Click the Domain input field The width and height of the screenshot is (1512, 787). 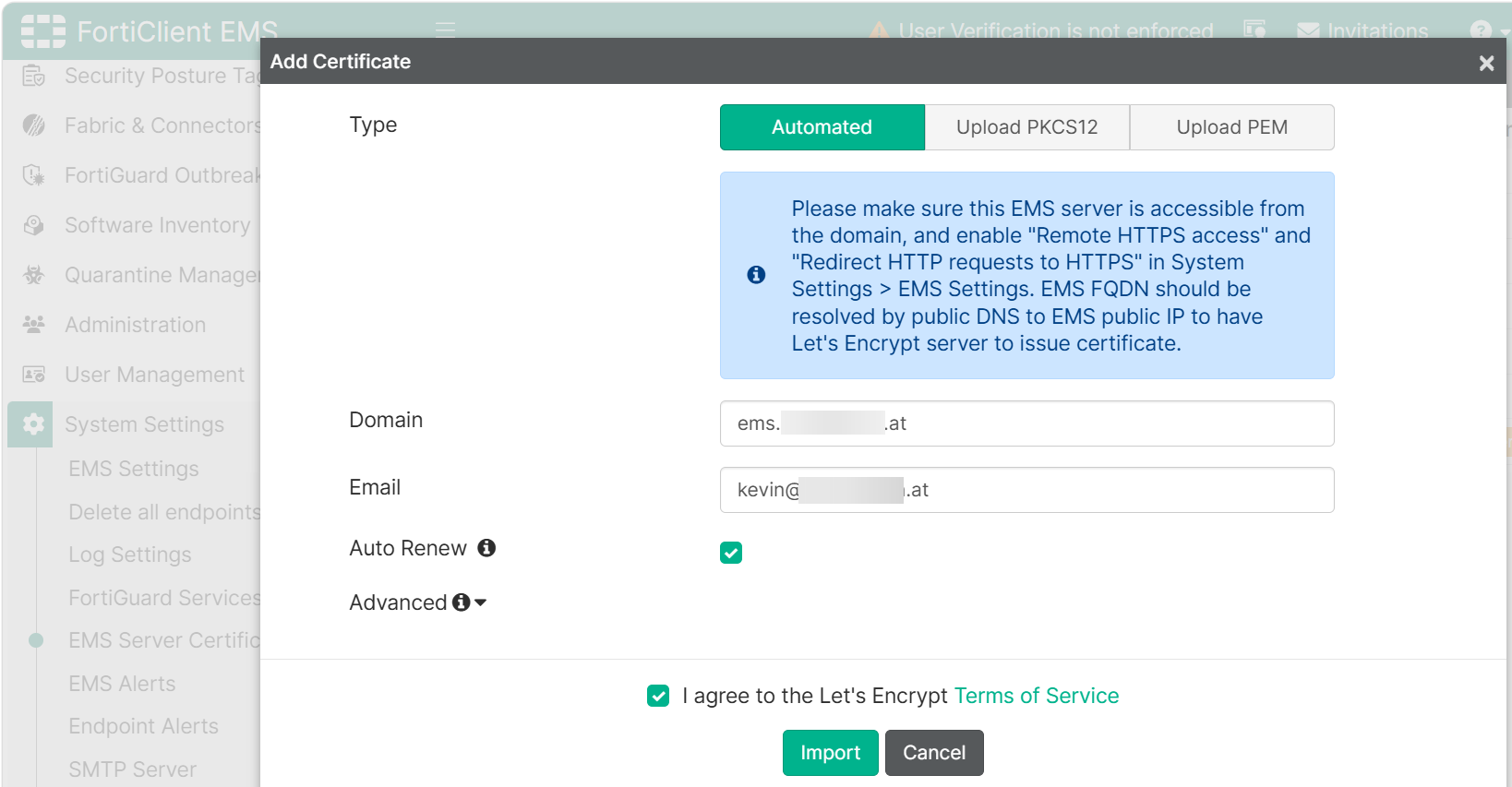[1026, 423]
